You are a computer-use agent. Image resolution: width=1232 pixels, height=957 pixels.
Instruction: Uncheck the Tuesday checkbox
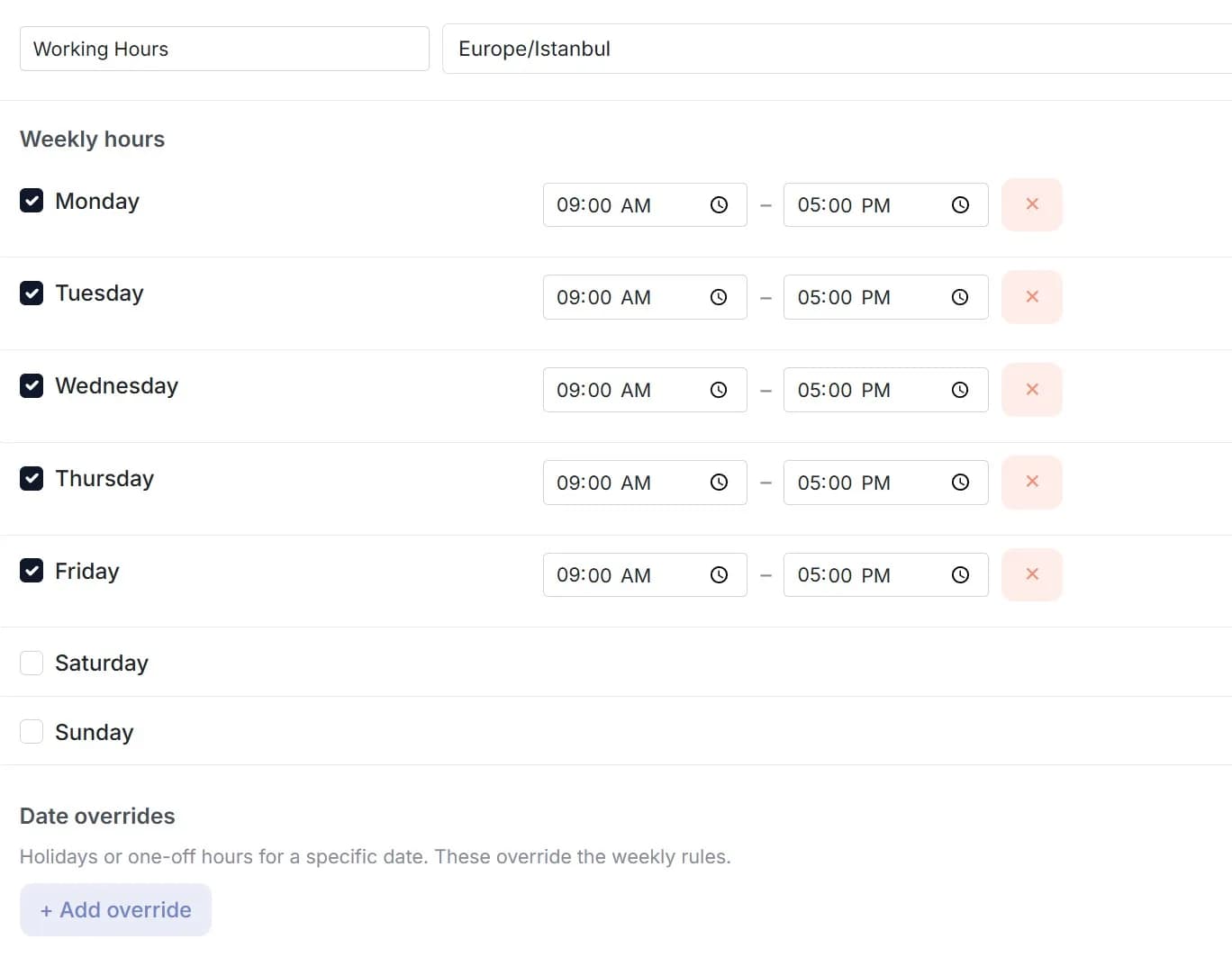pyautogui.click(x=32, y=293)
